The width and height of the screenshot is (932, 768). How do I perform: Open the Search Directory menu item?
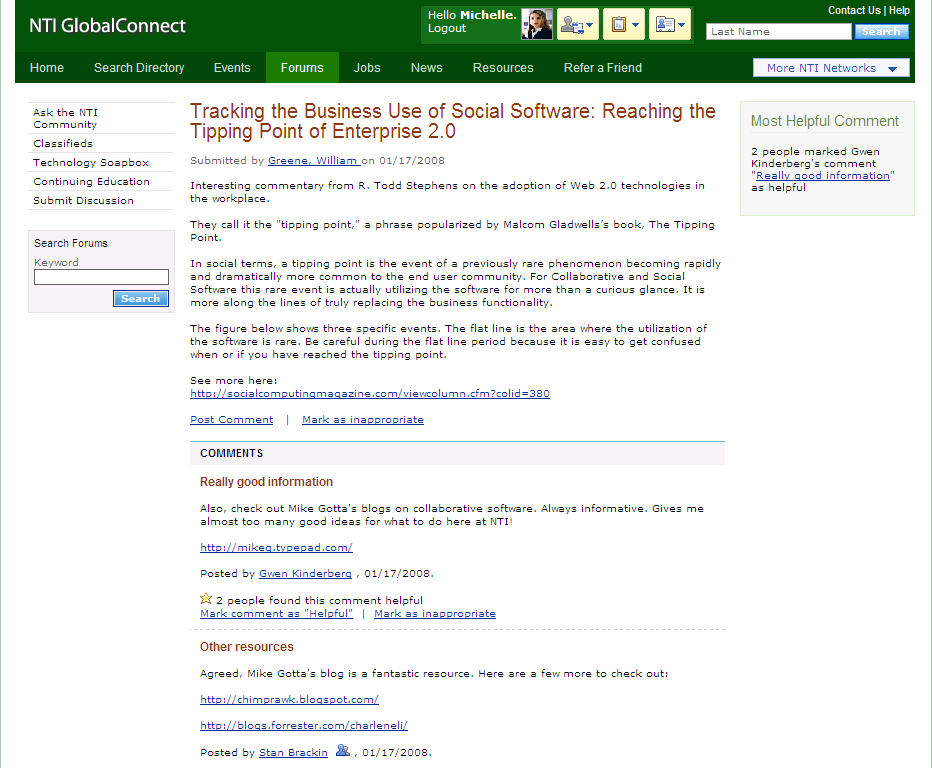click(x=139, y=68)
